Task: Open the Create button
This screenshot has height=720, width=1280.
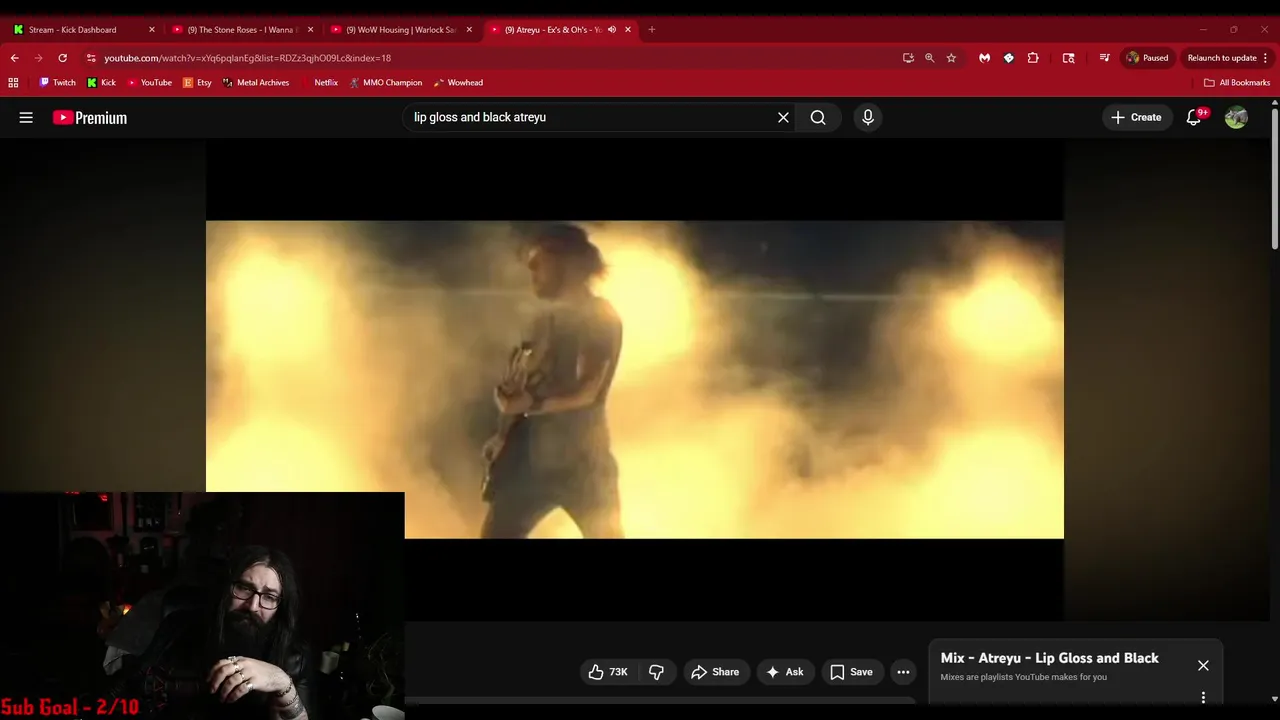Action: pos(1137,117)
